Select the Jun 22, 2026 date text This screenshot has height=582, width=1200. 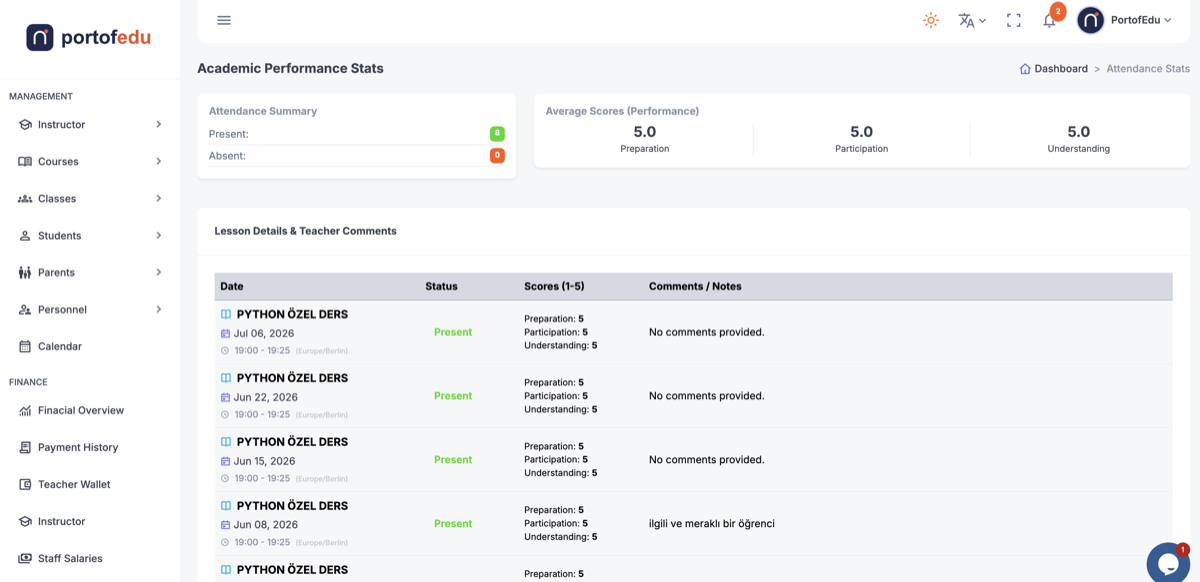click(266, 397)
